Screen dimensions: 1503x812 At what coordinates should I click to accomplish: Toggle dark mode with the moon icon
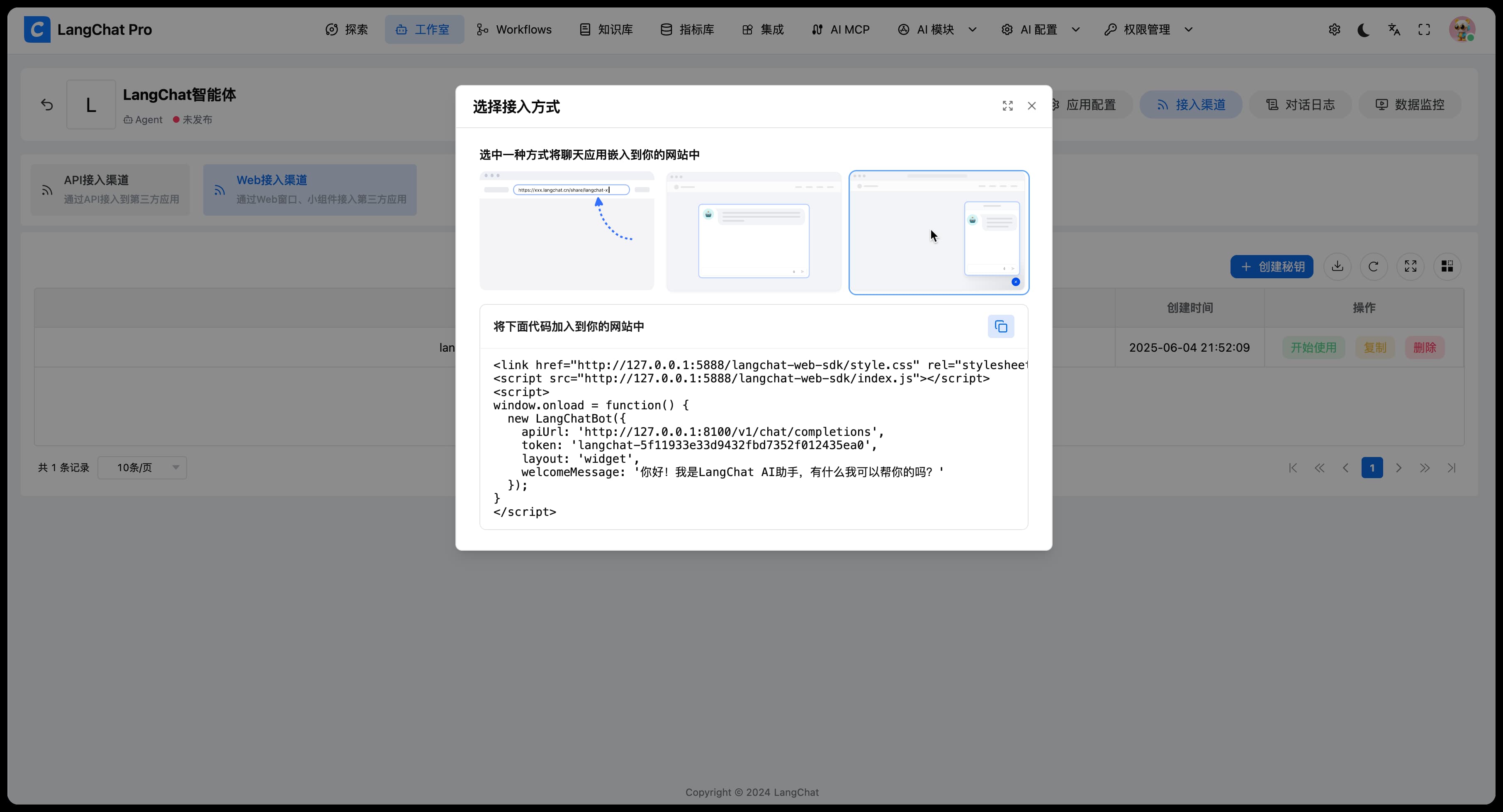coord(1364,29)
